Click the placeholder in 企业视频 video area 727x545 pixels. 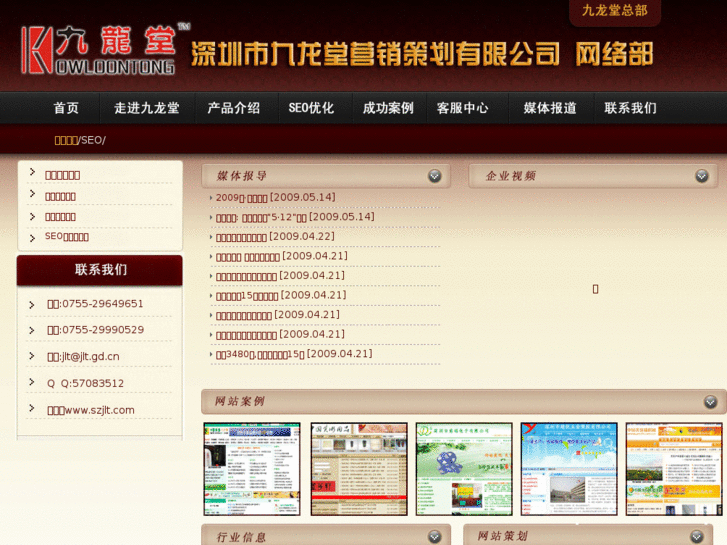[x=595, y=289]
